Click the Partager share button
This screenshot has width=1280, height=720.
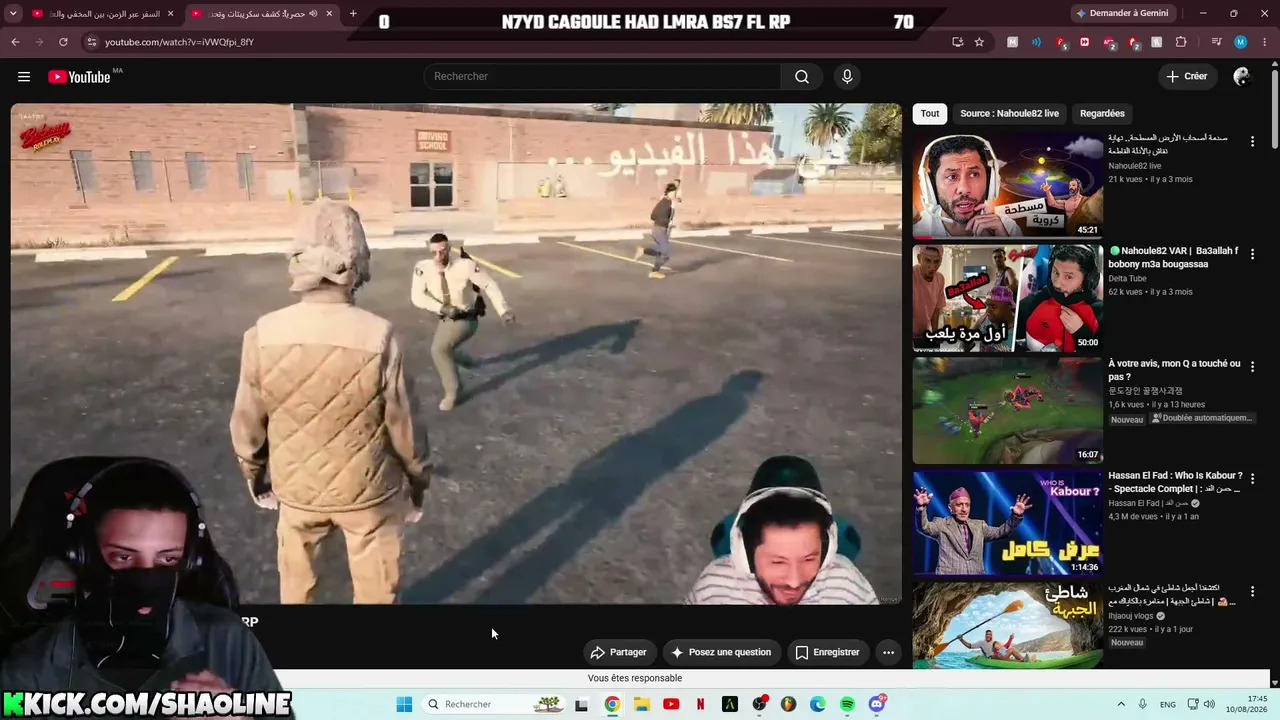[619, 652]
